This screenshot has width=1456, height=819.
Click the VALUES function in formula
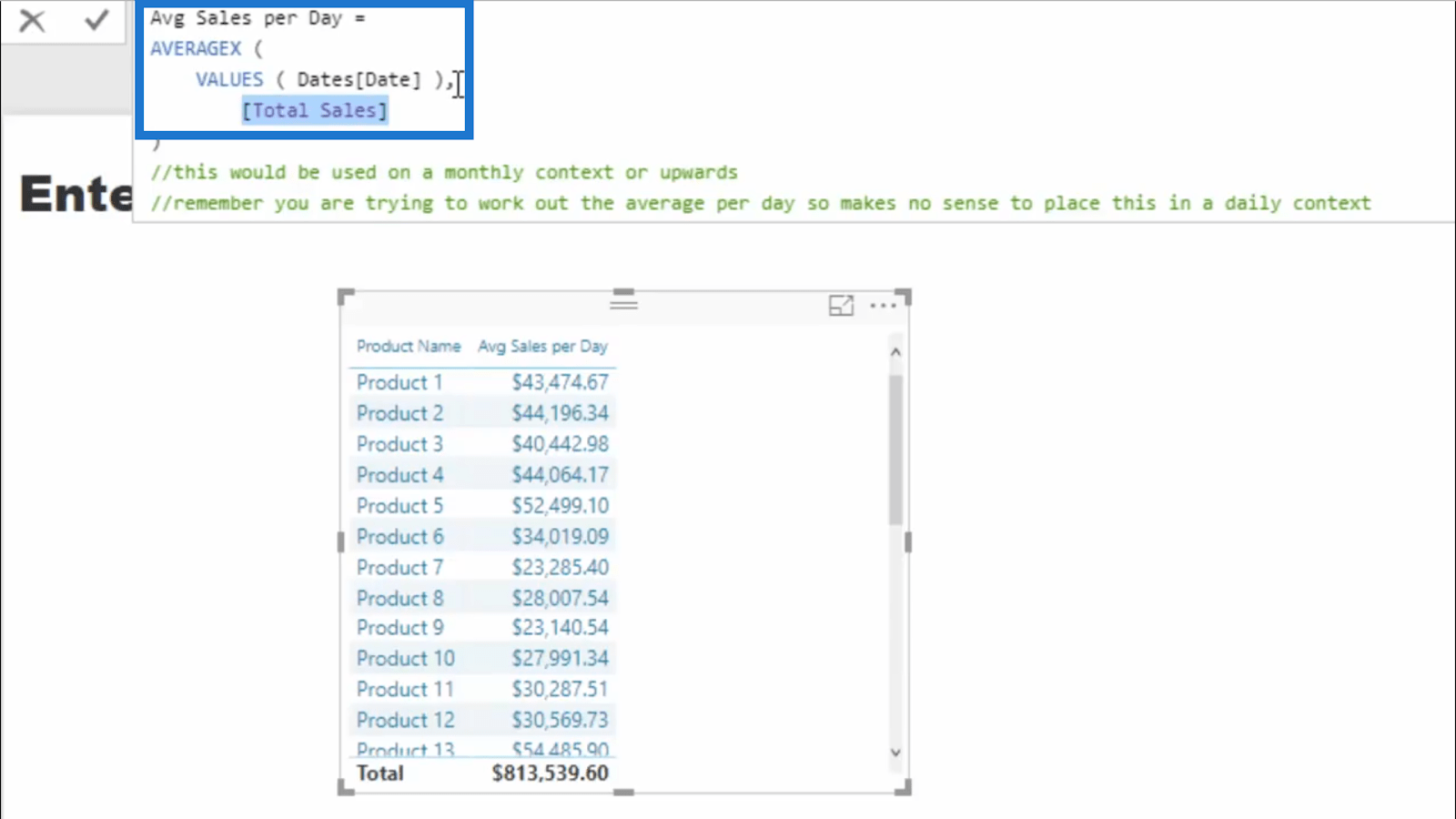pyautogui.click(x=229, y=79)
